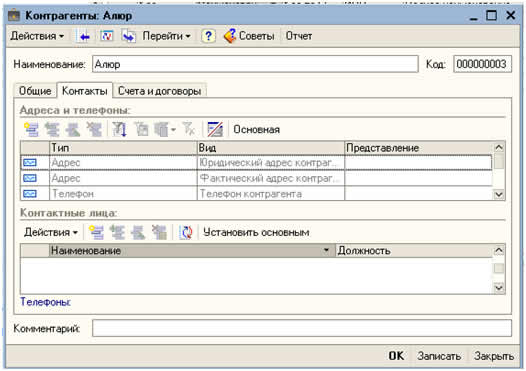Click the Отчет button
This screenshot has height=371, width=526.
(299, 36)
